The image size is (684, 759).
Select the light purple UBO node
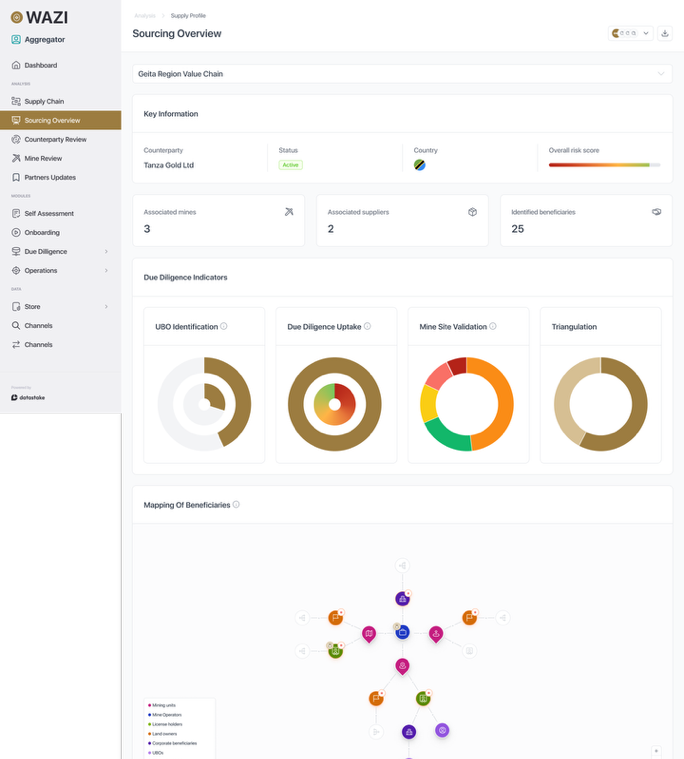(442, 730)
